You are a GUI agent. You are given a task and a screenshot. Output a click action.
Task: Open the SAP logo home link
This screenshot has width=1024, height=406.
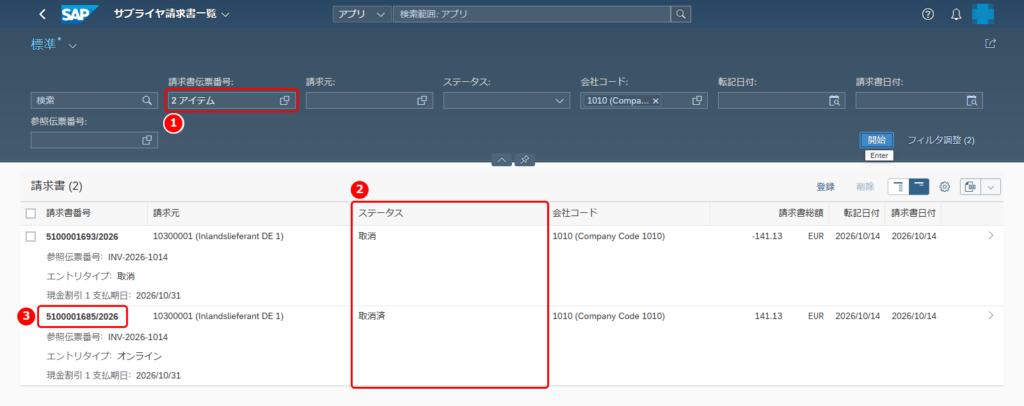pyautogui.click(x=80, y=14)
